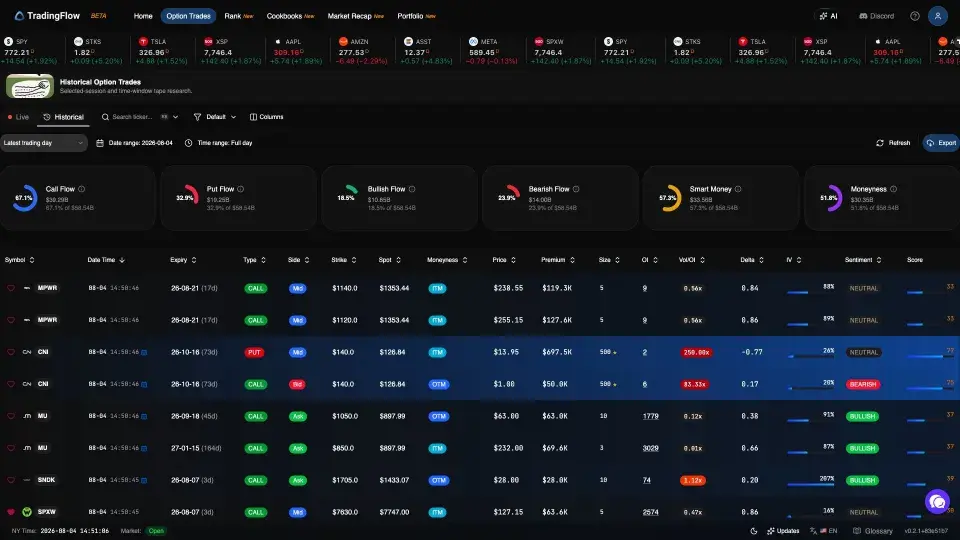Open the Default filter dropdown

pyautogui.click(x=215, y=117)
